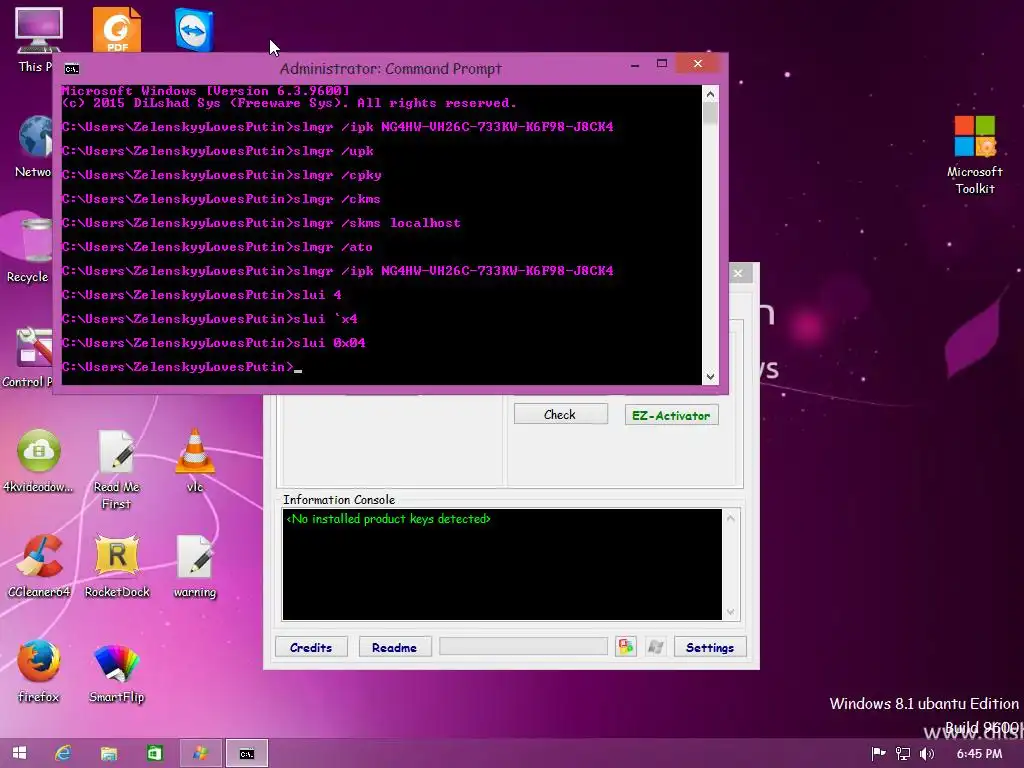Maximize the Command Prompt window

tap(662, 63)
